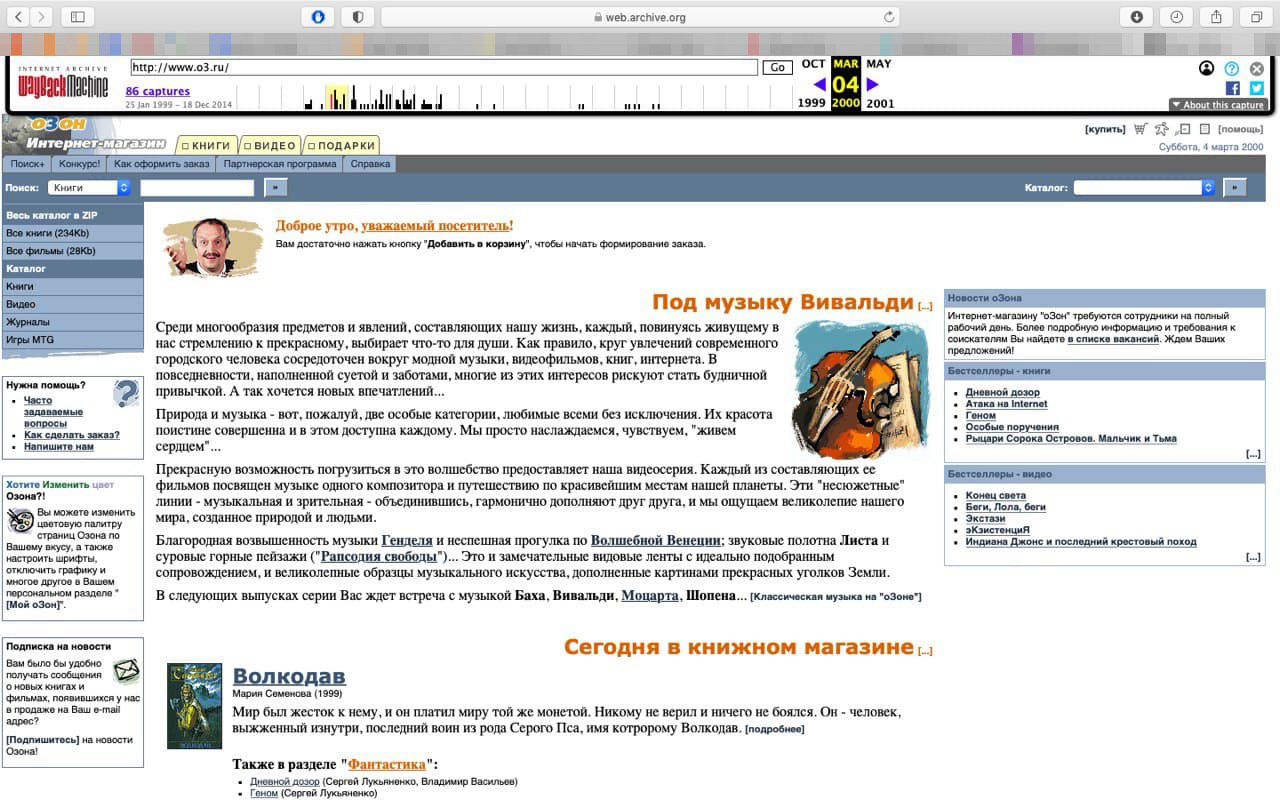Open the Книги search category dropdown
This screenshot has width=1280, height=800.
(x=89, y=187)
